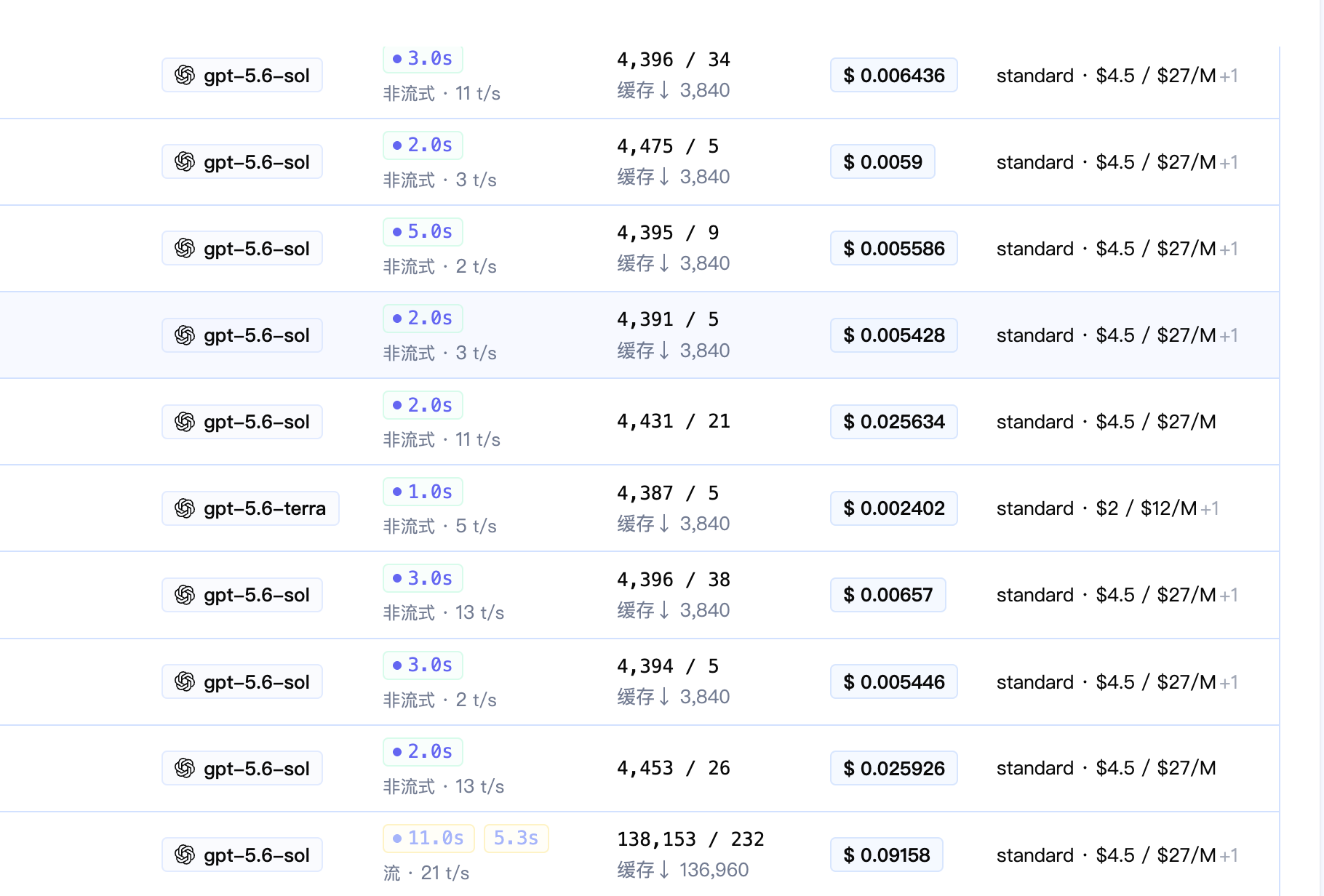Image resolution: width=1324 pixels, height=896 pixels.
Task: Click the OpenAI logo in the $0.005586 row
Action: tap(185, 248)
